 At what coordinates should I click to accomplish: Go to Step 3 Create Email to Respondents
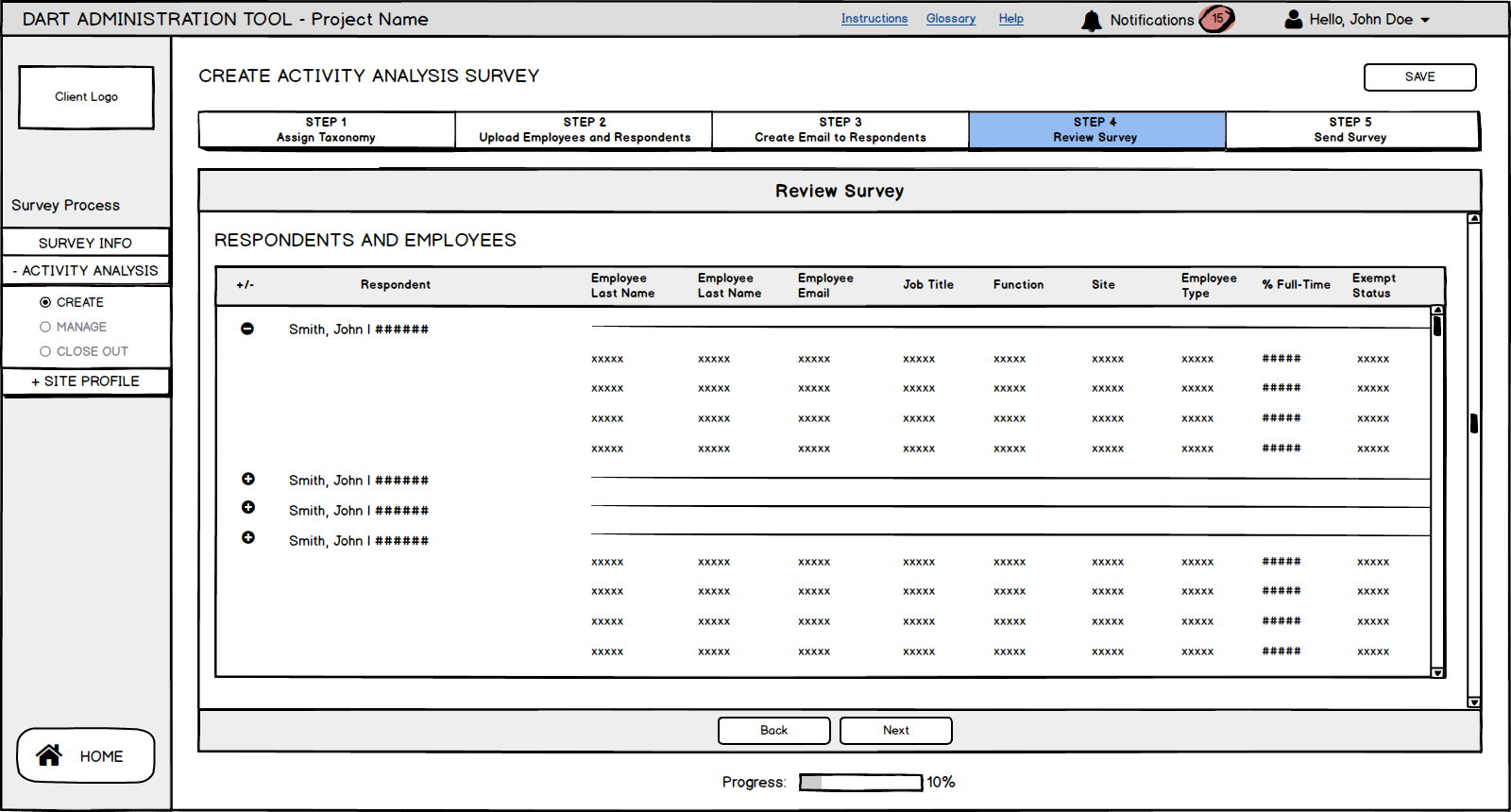840,130
